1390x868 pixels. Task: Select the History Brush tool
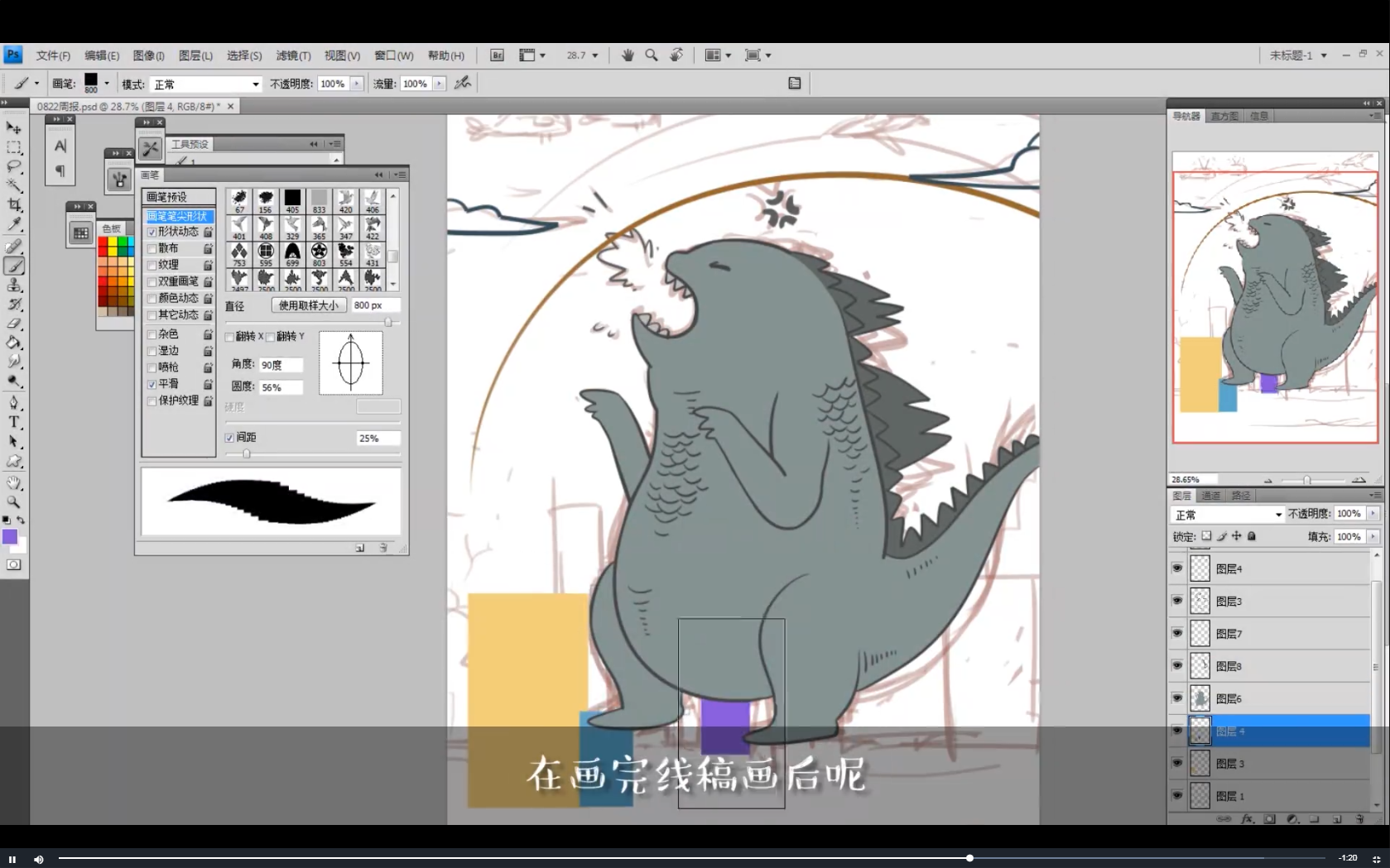(14, 305)
